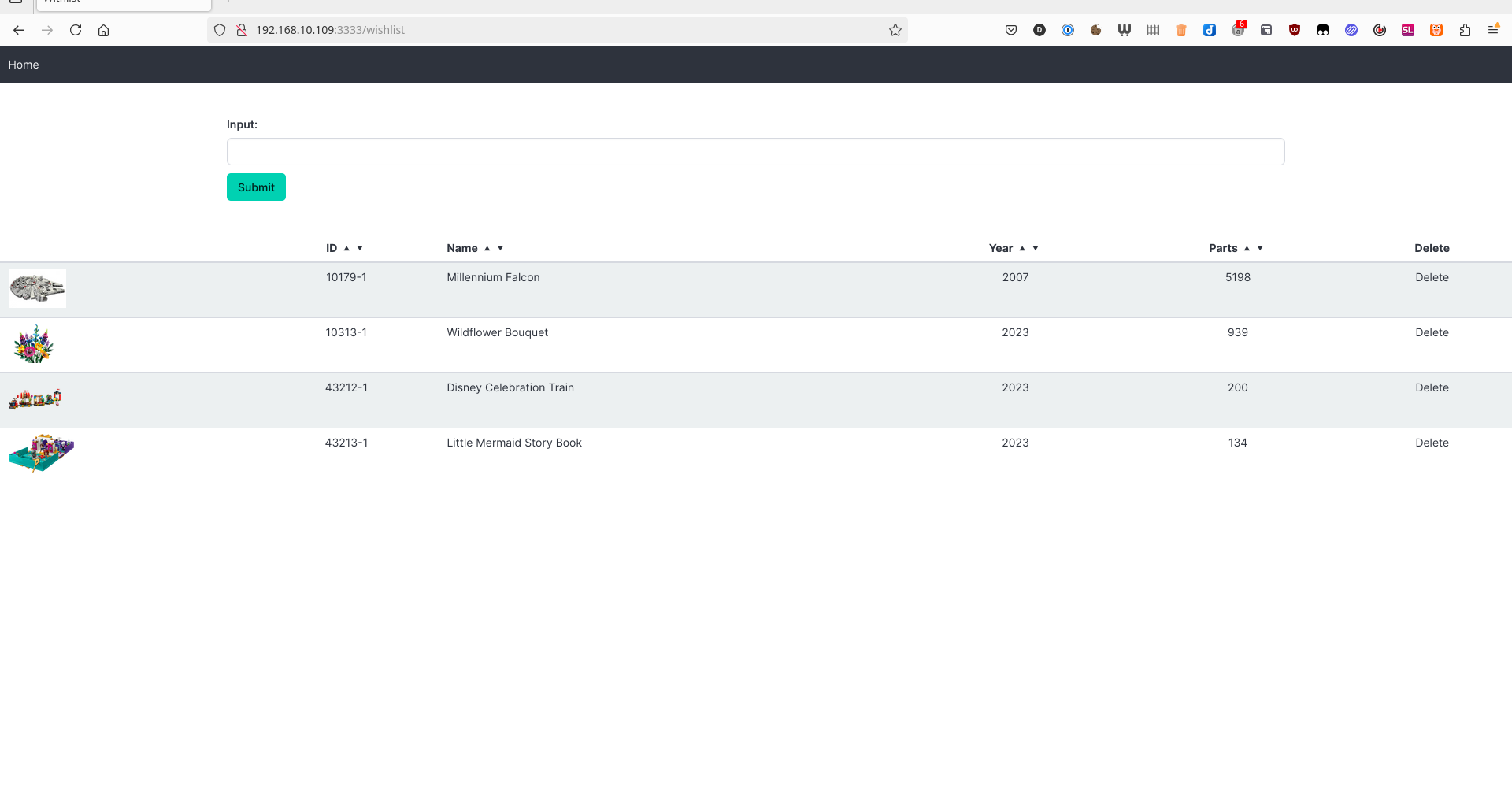This screenshot has height=808, width=1512.
Task: Click the Submit button
Action: pos(256,187)
